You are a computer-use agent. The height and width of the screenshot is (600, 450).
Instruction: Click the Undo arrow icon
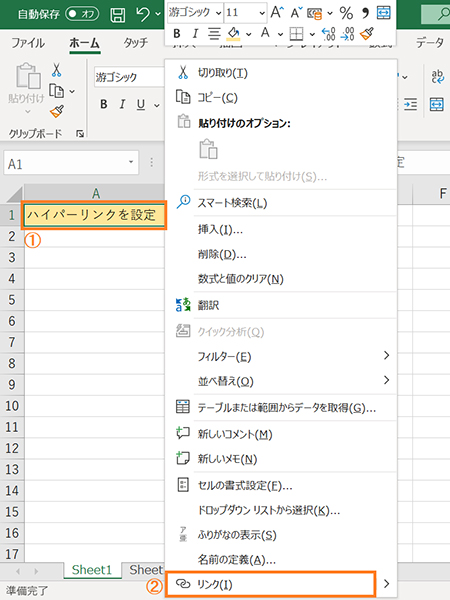143,14
